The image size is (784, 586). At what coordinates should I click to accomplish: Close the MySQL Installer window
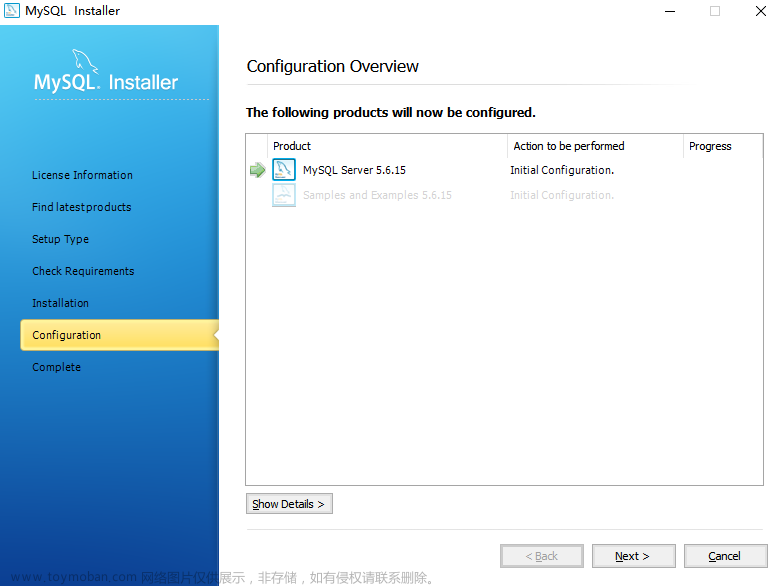pyautogui.click(x=761, y=11)
